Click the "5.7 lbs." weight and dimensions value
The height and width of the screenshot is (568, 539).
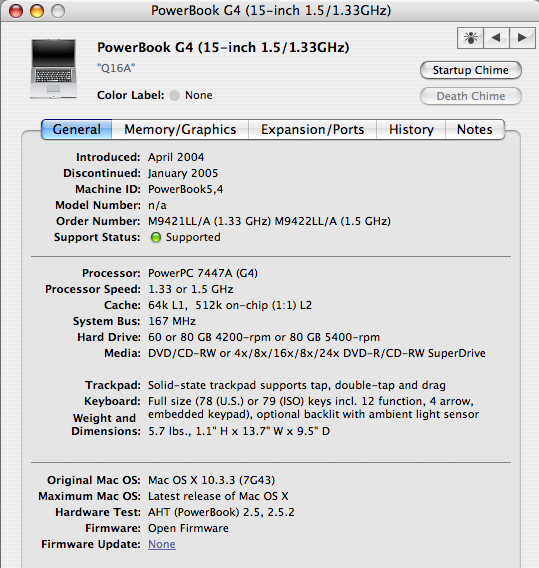tap(239, 431)
